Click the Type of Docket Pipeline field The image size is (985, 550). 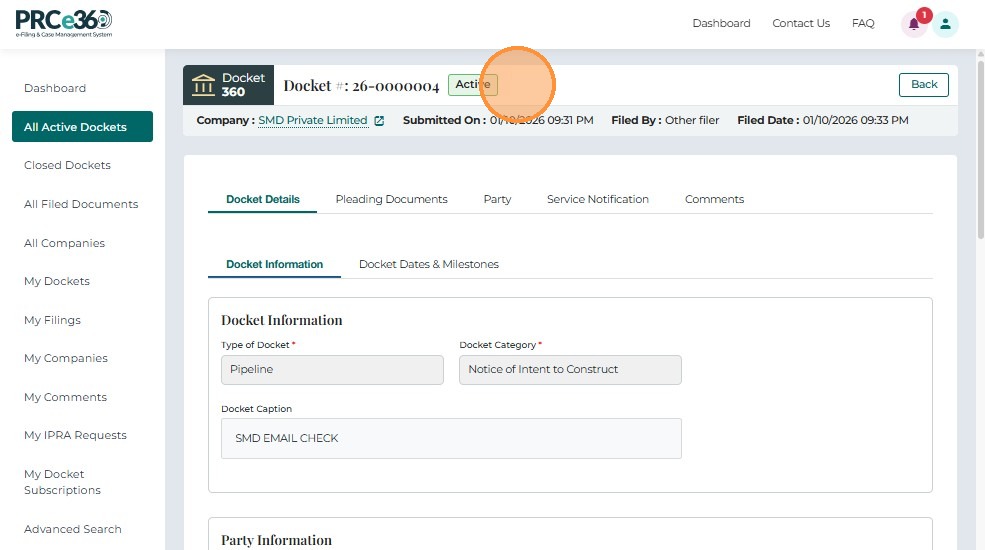332,370
